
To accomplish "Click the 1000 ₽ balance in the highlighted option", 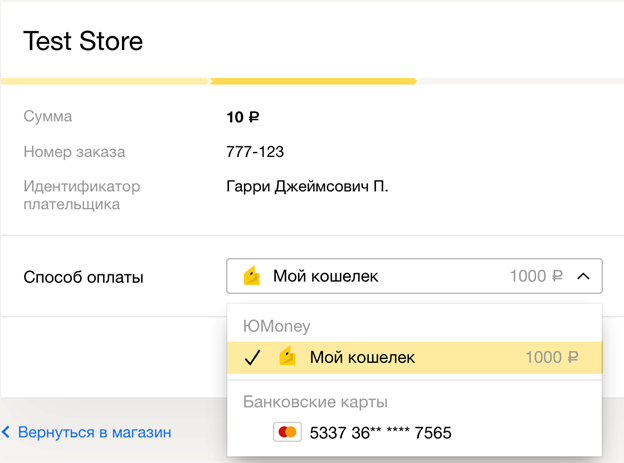I will (552, 357).
